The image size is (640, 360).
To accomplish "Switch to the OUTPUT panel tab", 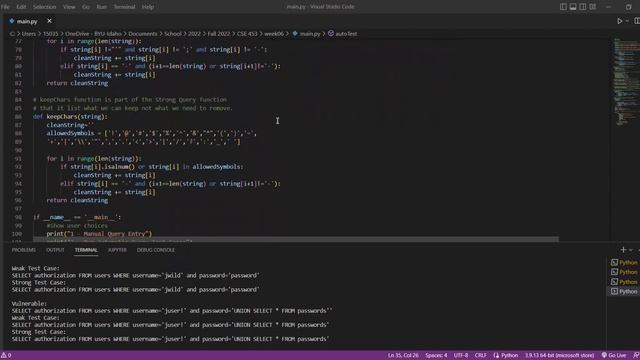I will click(55, 250).
